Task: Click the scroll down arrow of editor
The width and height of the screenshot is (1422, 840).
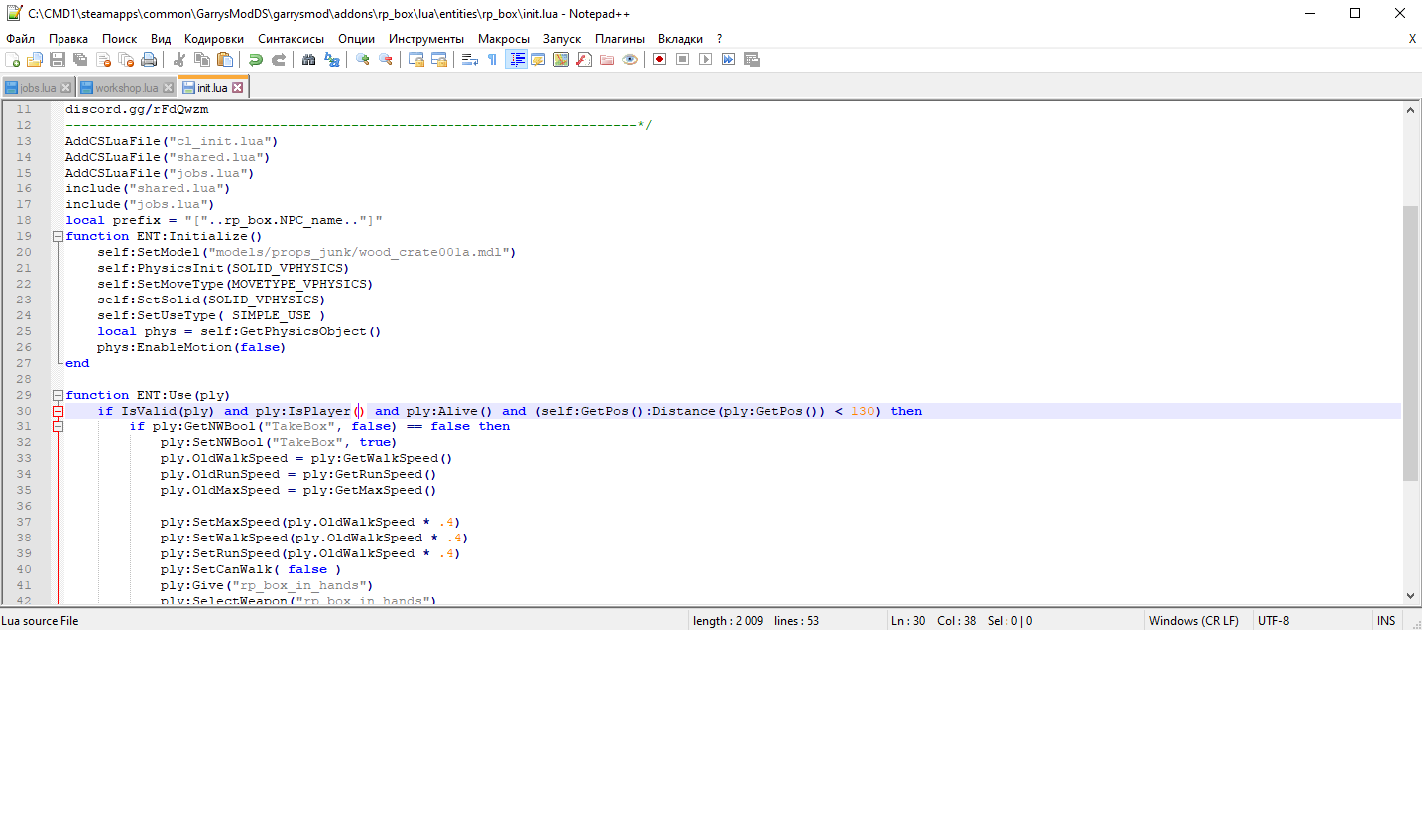Action: pyautogui.click(x=1410, y=596)
